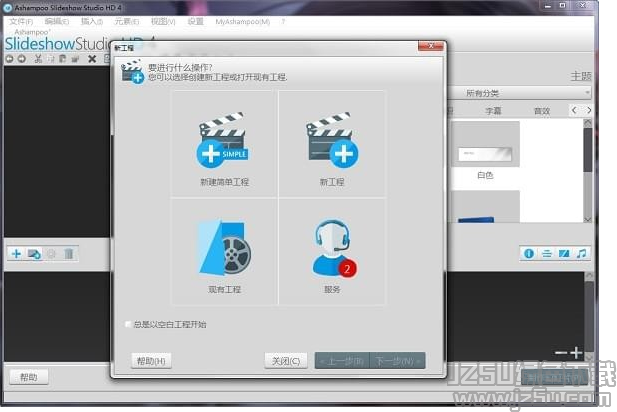Viewport: 617px width, 412px height.
Task: Open the 所有分类 category dropdown
Action: [x=520, y=93]
